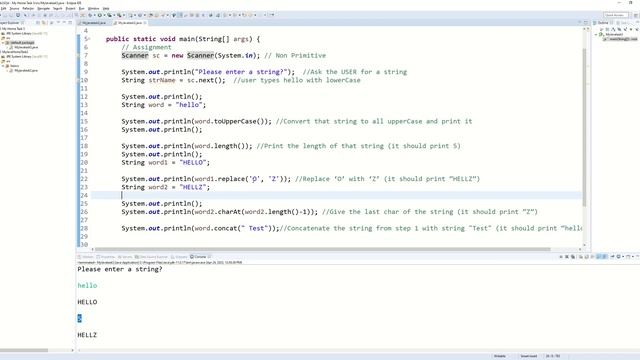Screen dimensions: 640x360
Task: Click the green 'hello' console input text
Action: [87, 286]
